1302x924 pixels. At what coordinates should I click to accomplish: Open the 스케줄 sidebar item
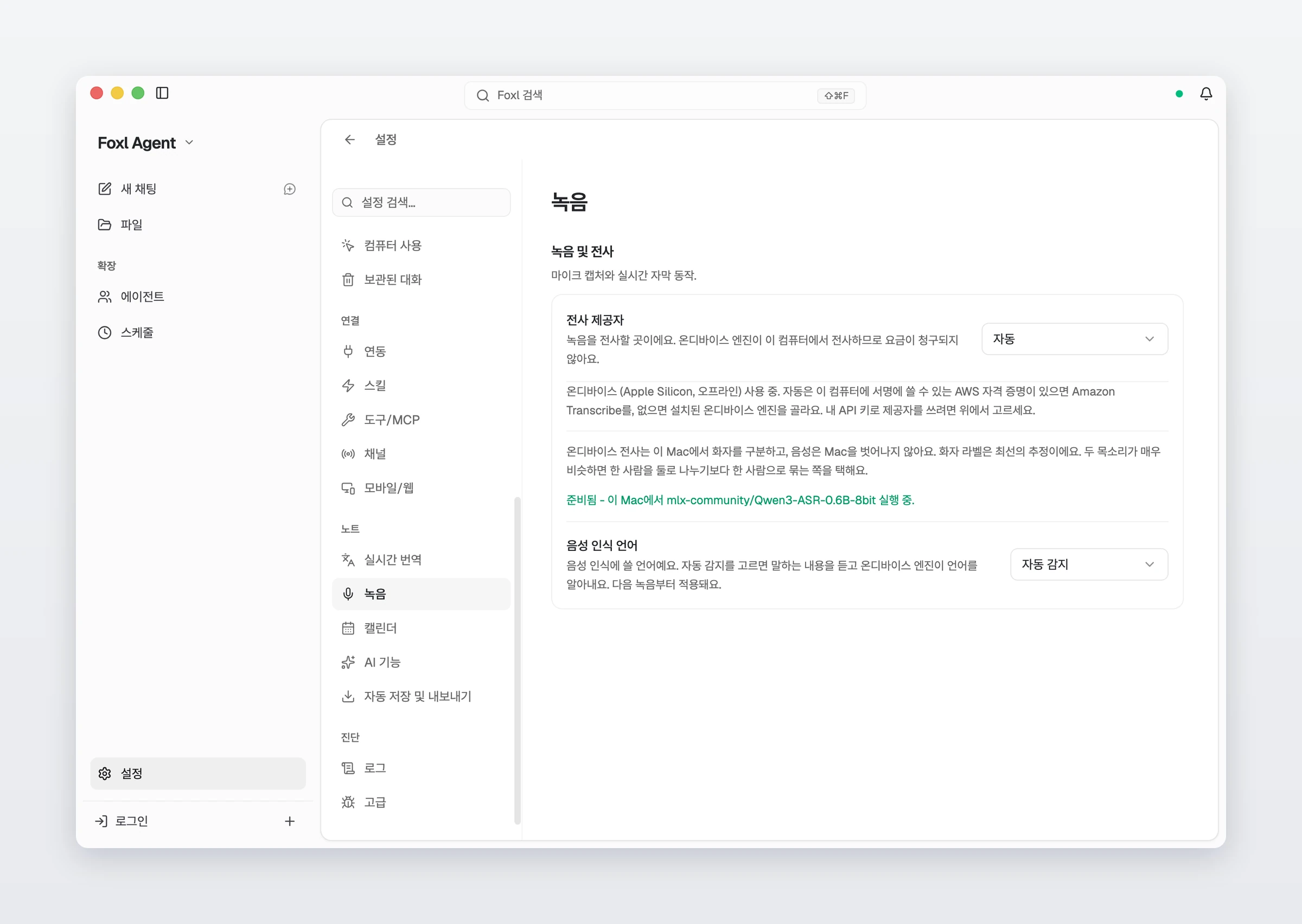click(197, 333)
